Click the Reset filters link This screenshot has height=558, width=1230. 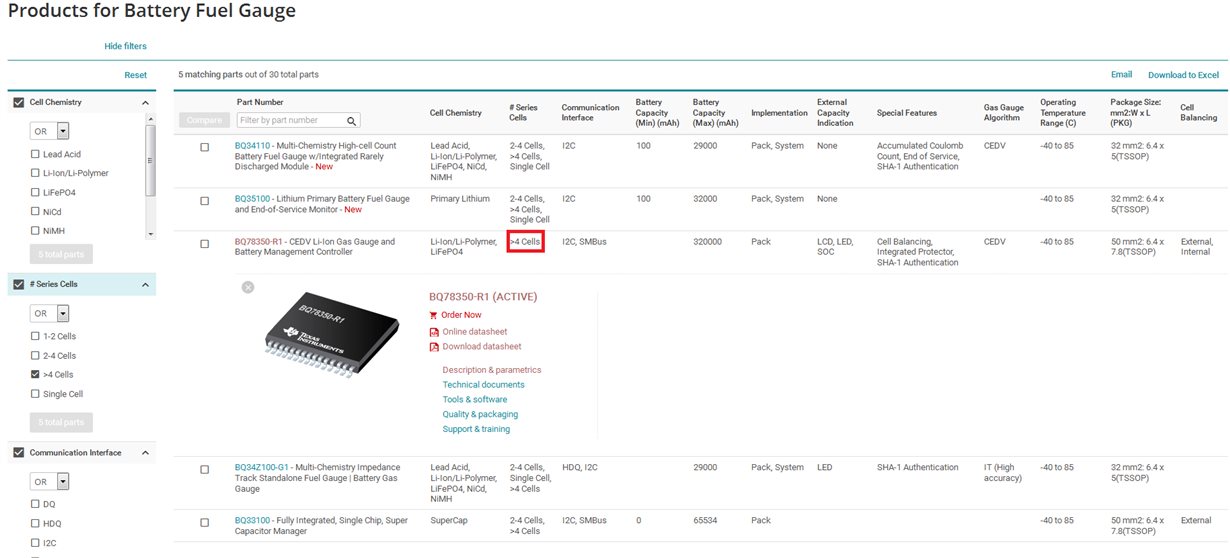[135, 75]
